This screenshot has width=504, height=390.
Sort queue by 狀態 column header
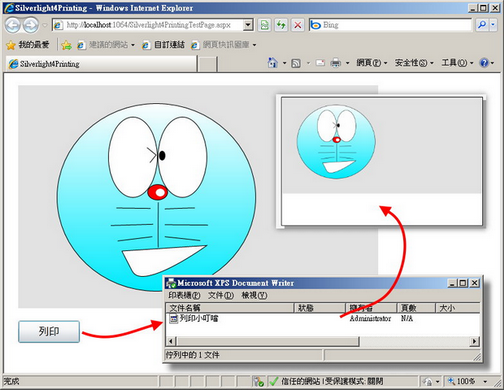pos(320,308)
